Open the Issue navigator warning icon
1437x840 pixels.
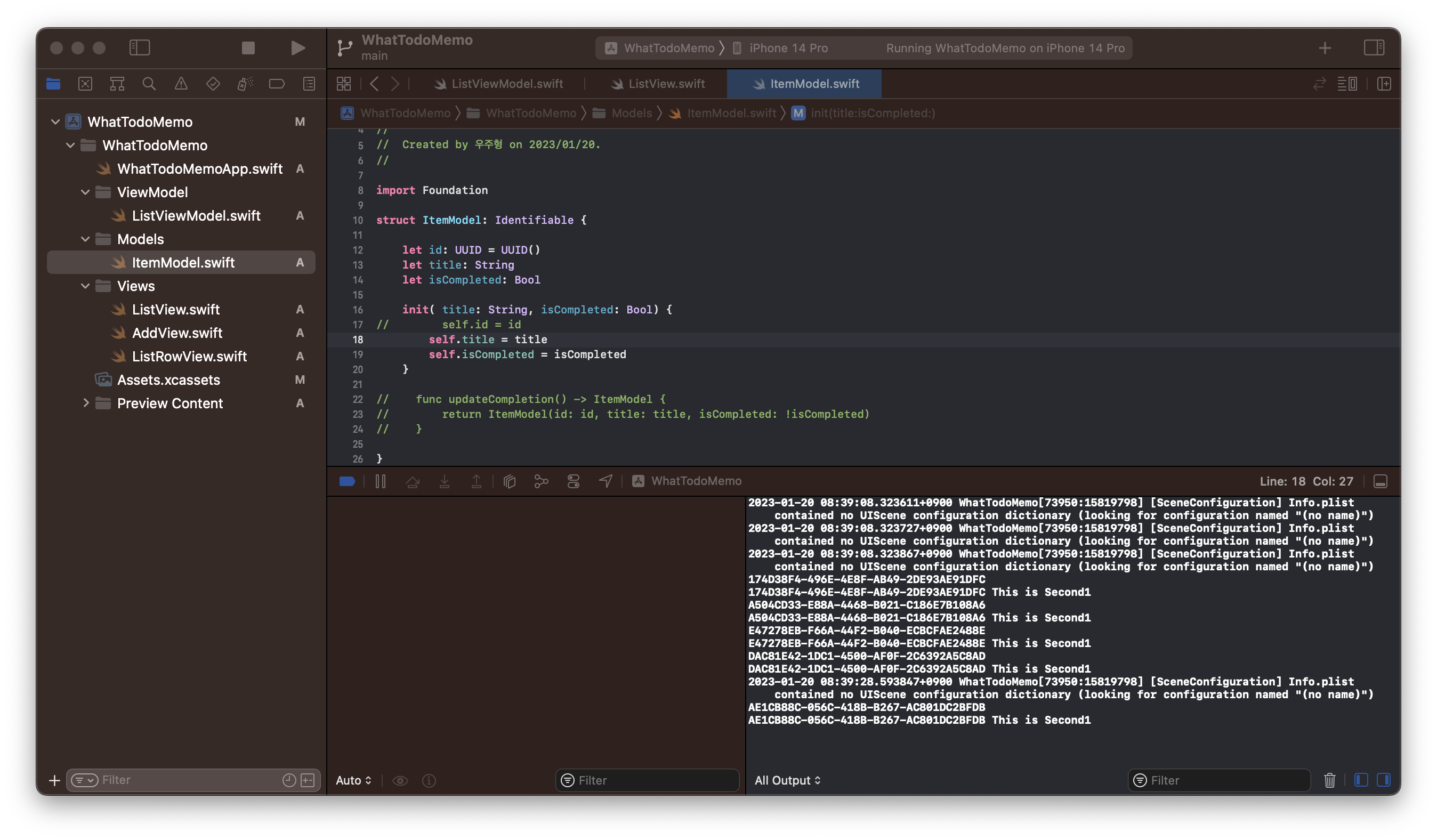tap(181, 84)
